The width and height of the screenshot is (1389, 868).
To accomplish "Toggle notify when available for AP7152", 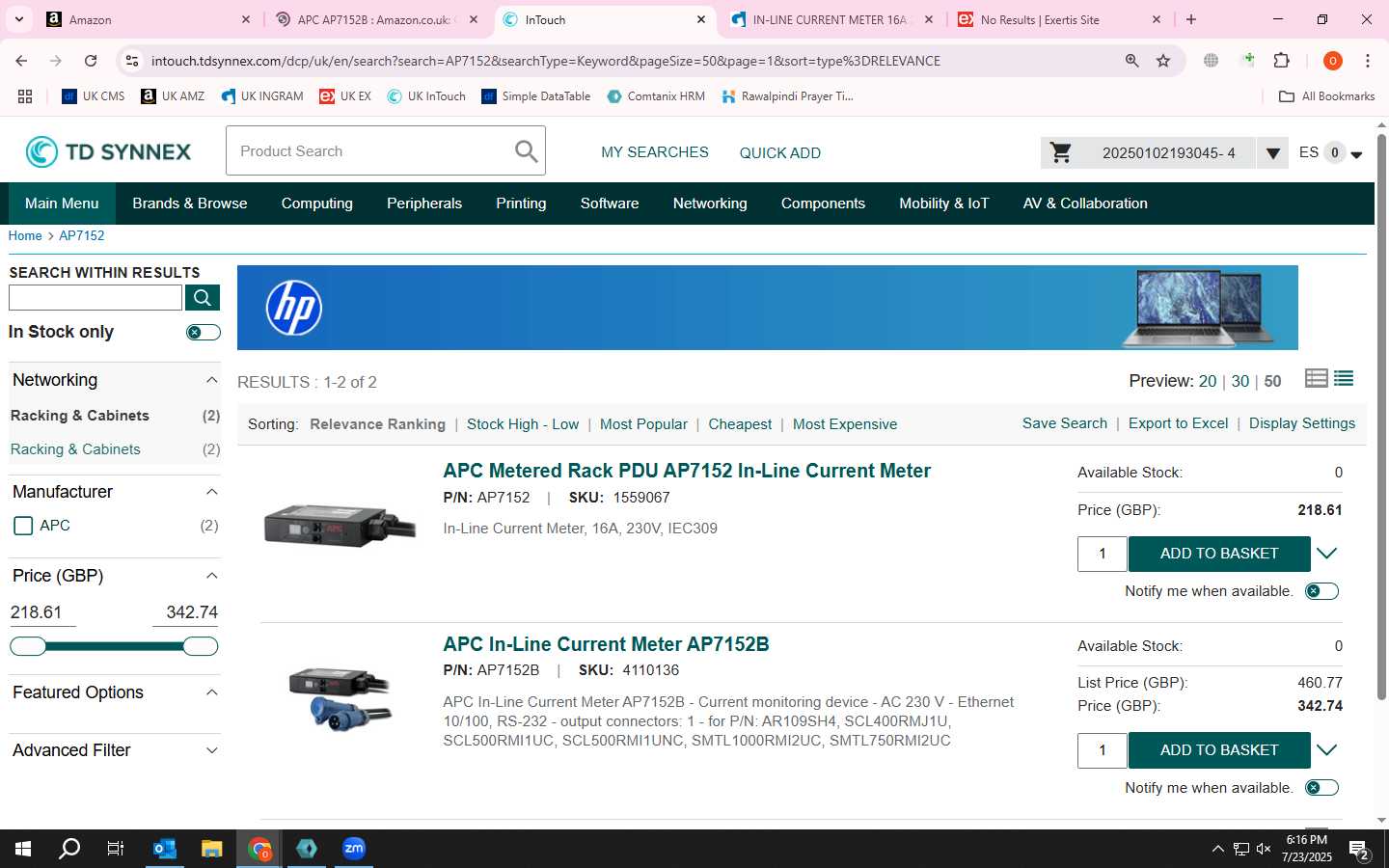I will [x=1321, y=591].
